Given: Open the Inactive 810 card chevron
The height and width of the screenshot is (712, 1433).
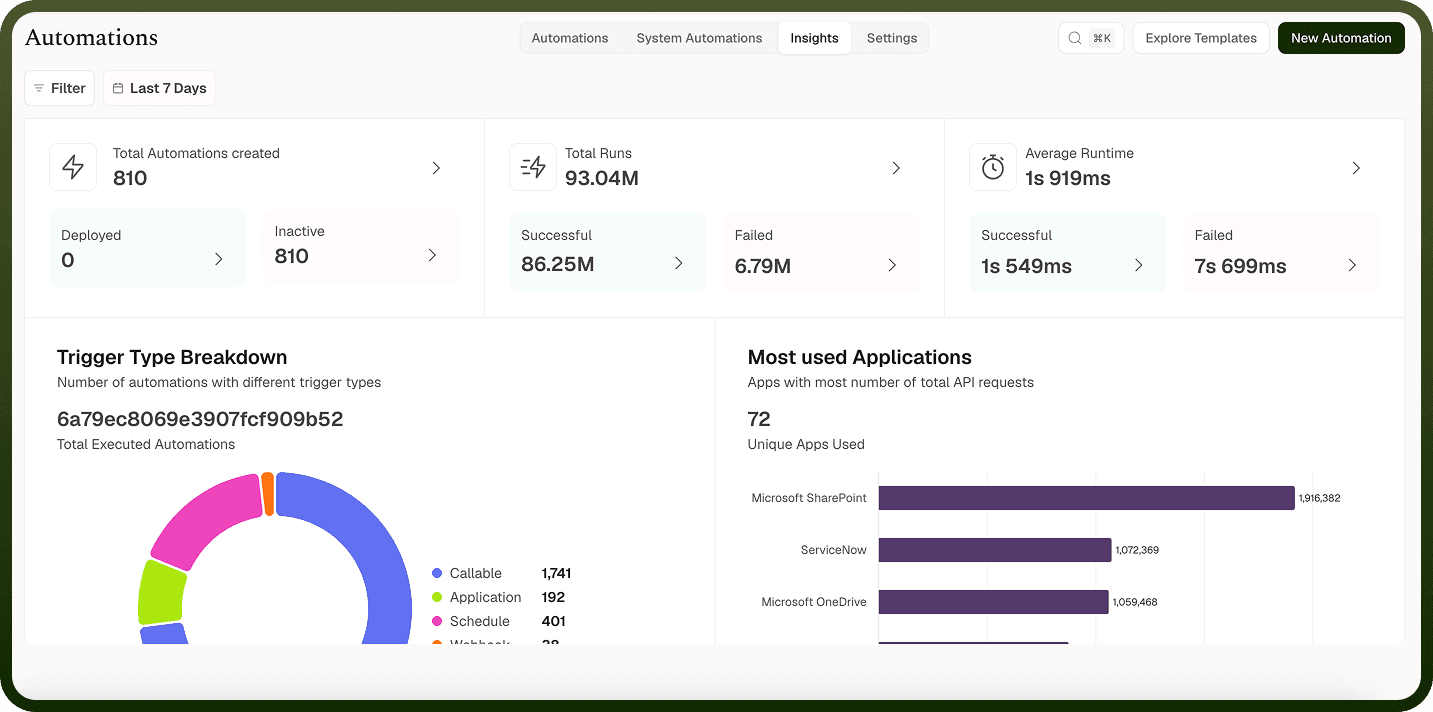Looking at the screenshot, I should point(432,255).
